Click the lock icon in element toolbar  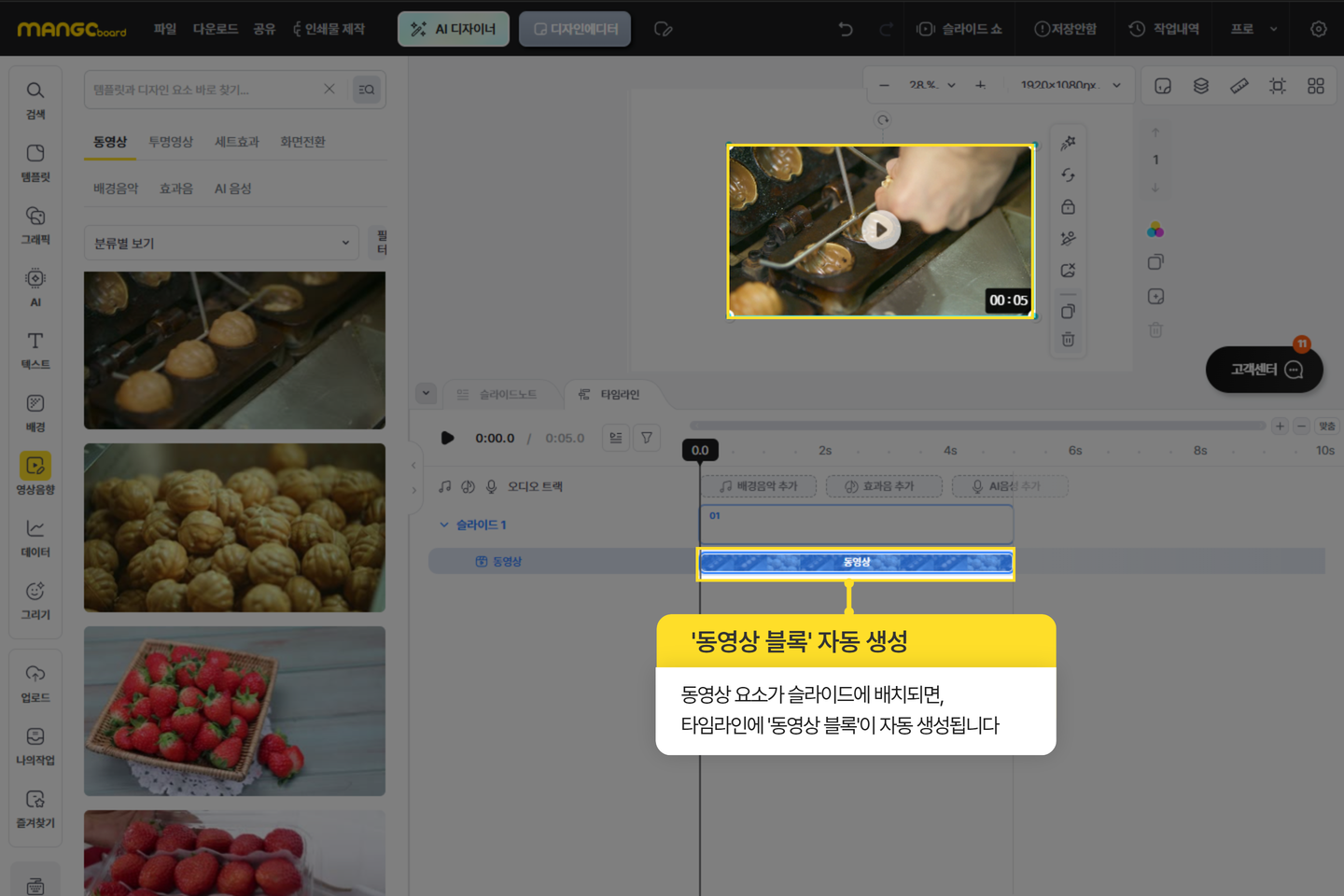tap(1068, 207)
